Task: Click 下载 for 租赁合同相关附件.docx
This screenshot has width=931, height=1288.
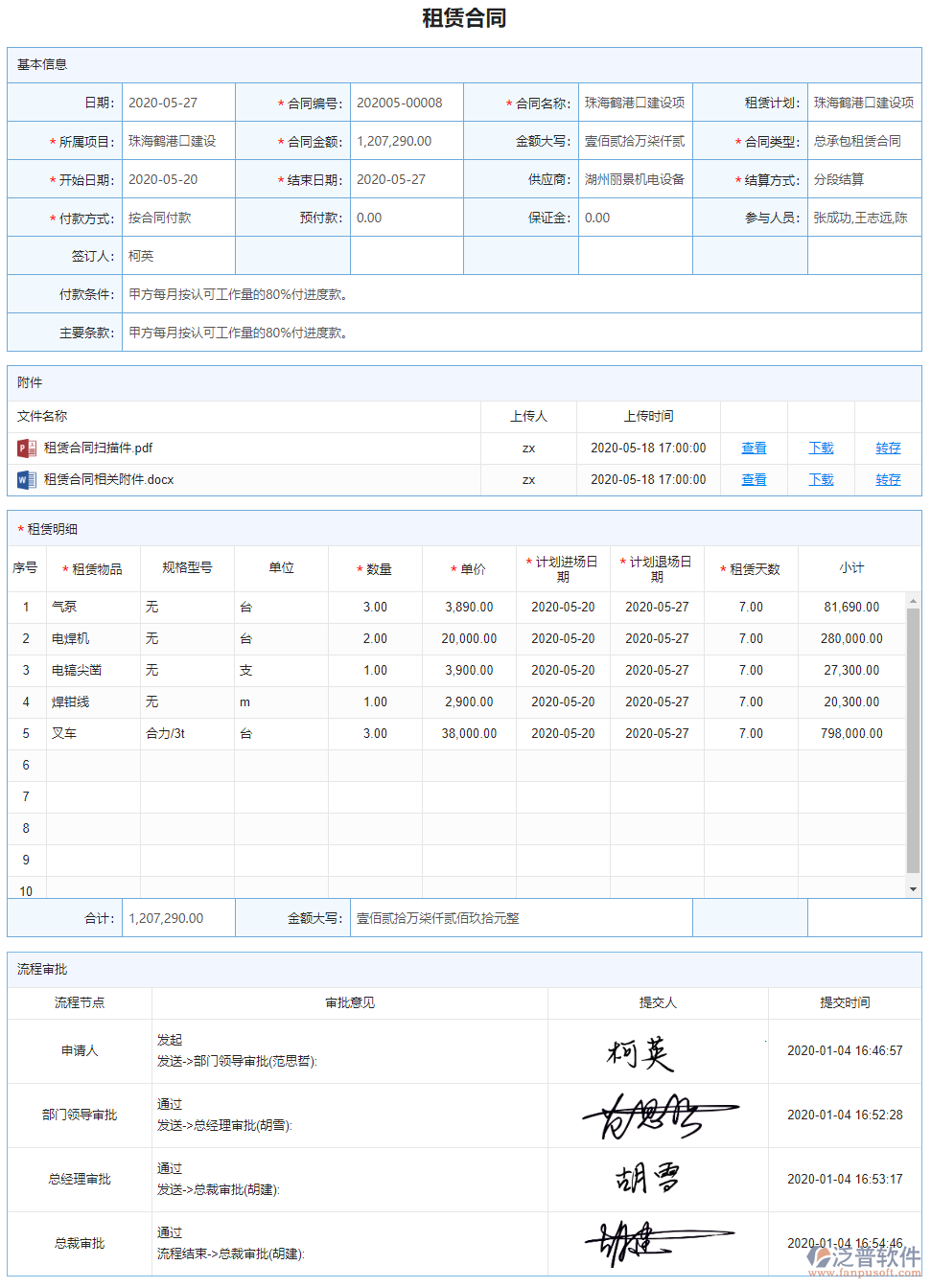Action: click(x=821, y=479)
